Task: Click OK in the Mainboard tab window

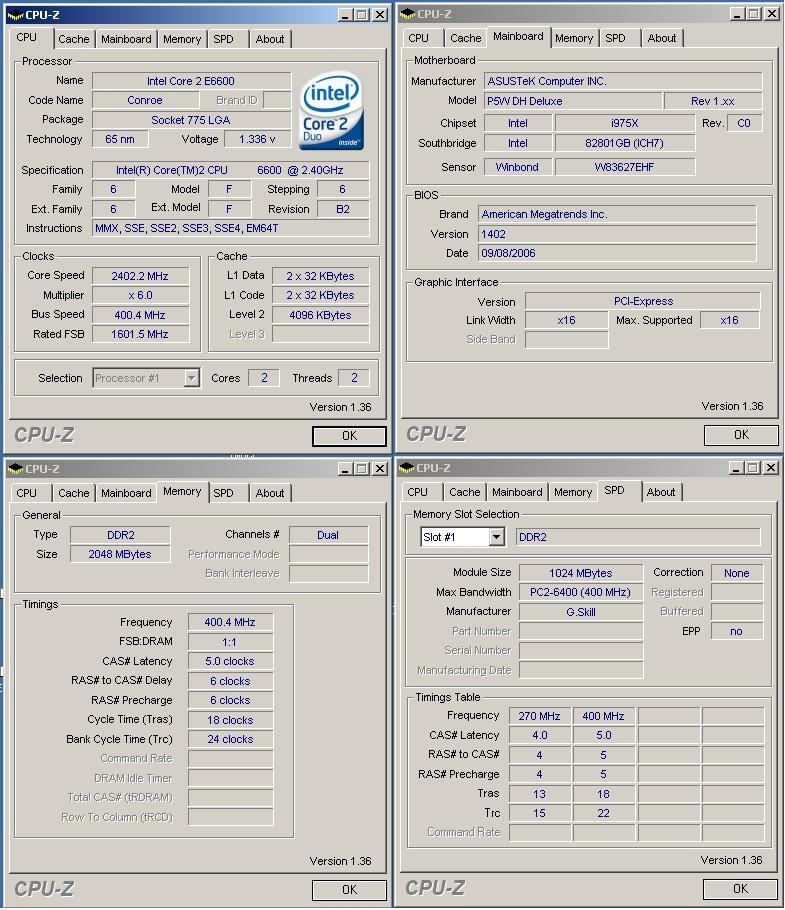Action: point(741,435)
